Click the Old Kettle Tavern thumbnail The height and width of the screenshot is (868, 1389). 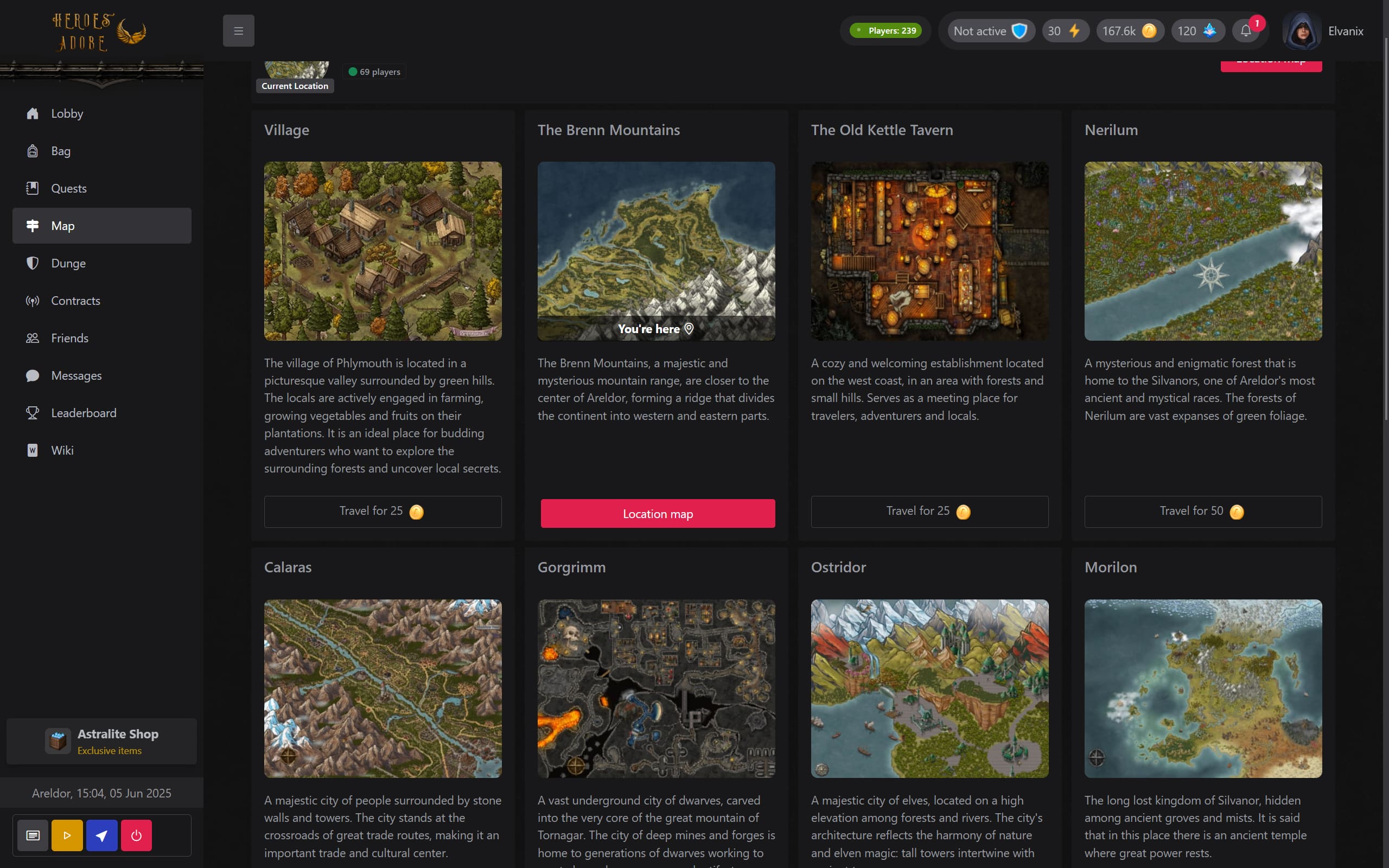click(x=929, y=251)
